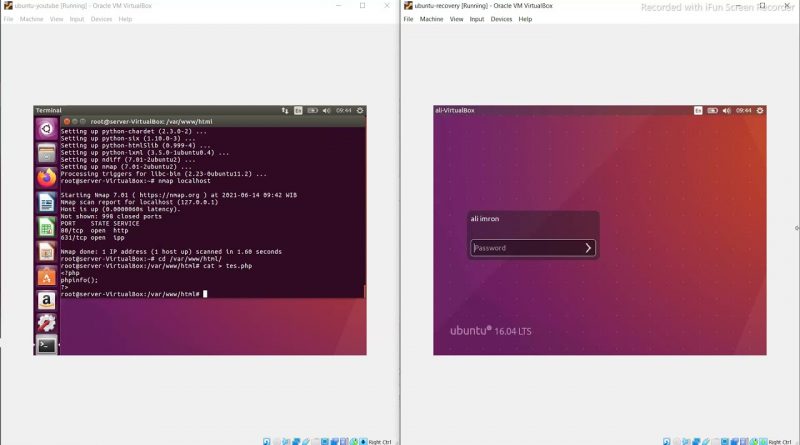The image size is (800, 445).
Task: Open the battery indicator in ubuntu-youtube panel
Action: (x=312, y=110)
